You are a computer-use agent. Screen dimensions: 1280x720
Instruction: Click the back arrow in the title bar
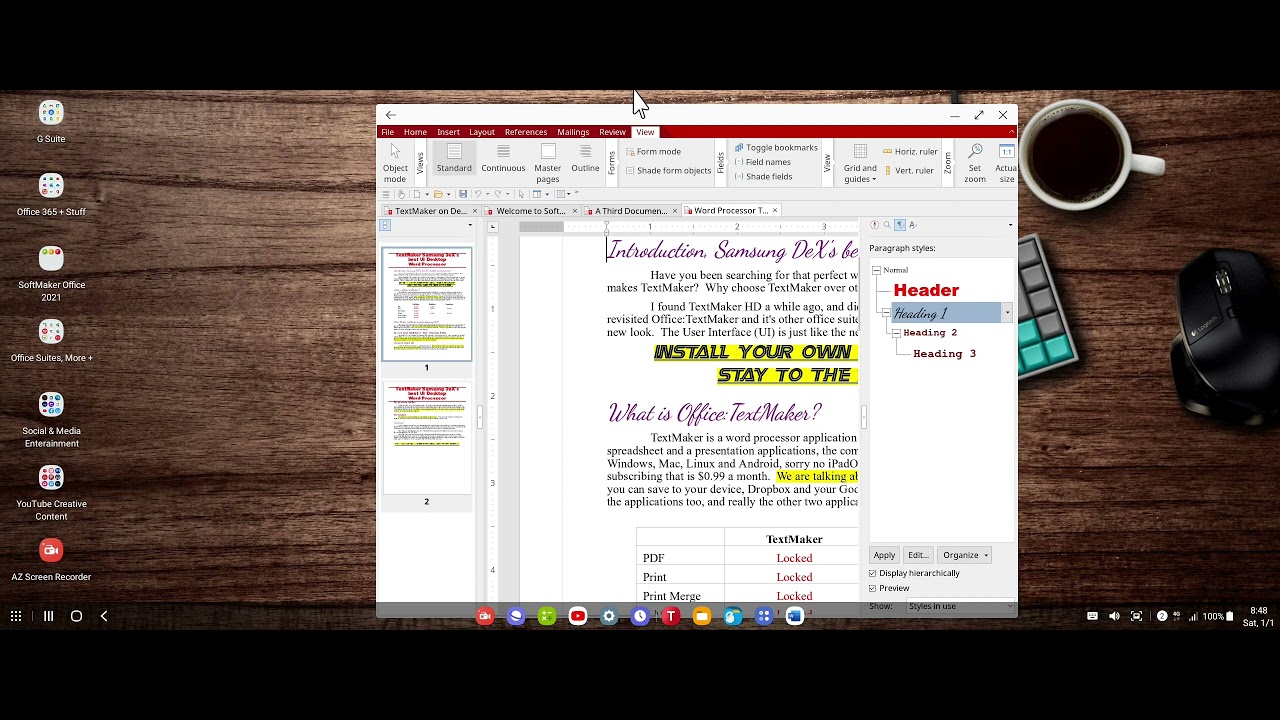(391, 115)
